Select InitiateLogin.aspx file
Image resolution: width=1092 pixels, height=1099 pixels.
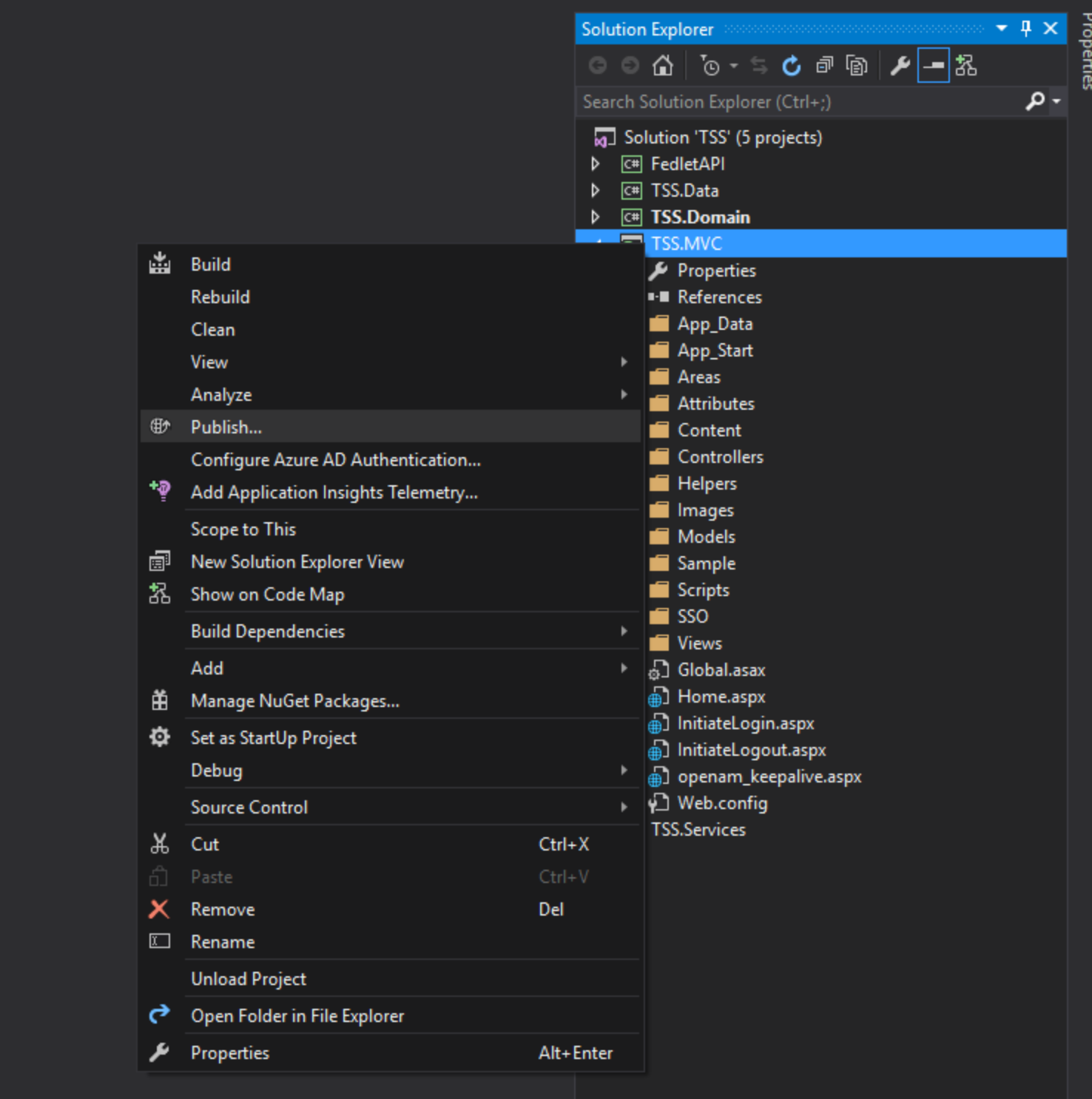(746, 723)
